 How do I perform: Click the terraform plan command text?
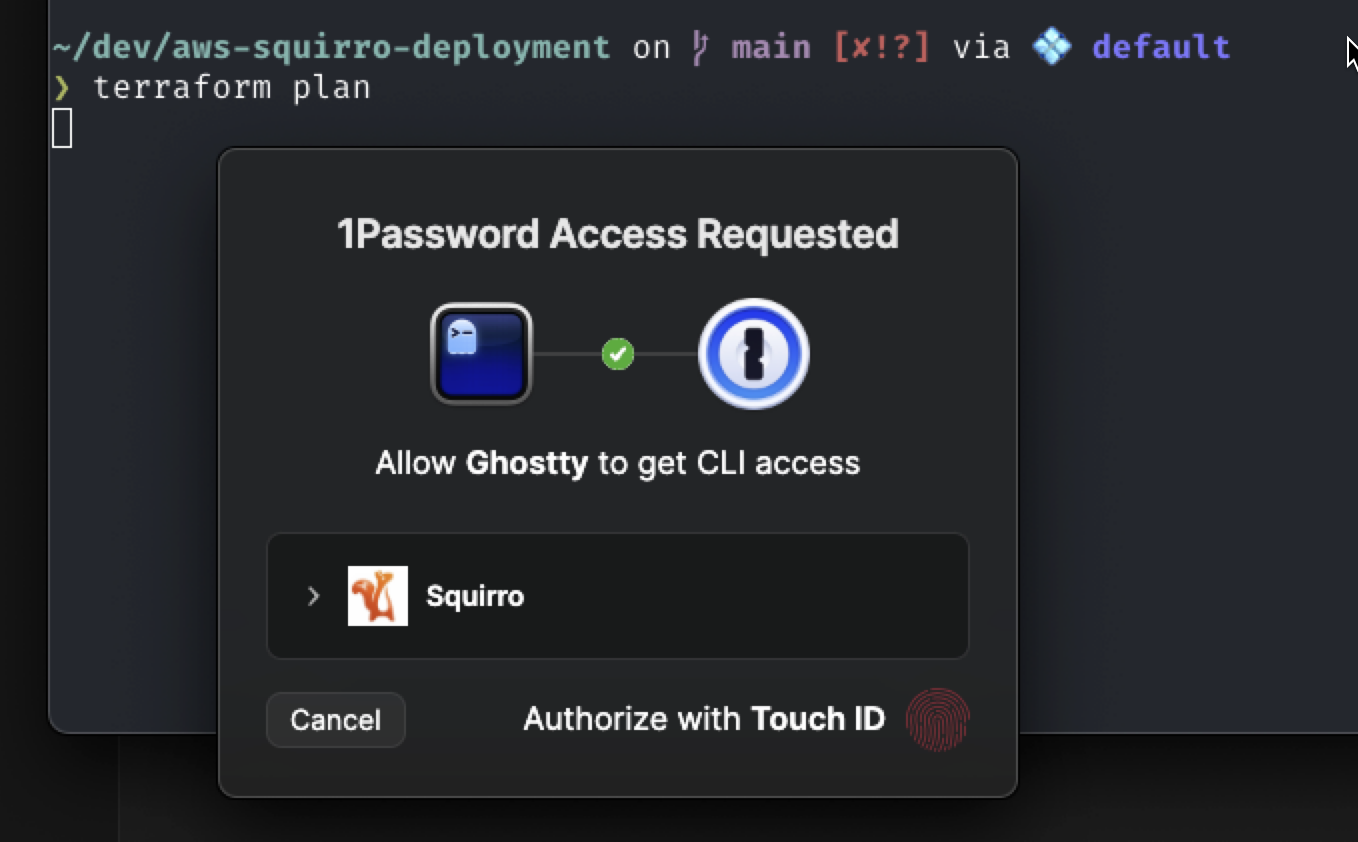[232, 88]
